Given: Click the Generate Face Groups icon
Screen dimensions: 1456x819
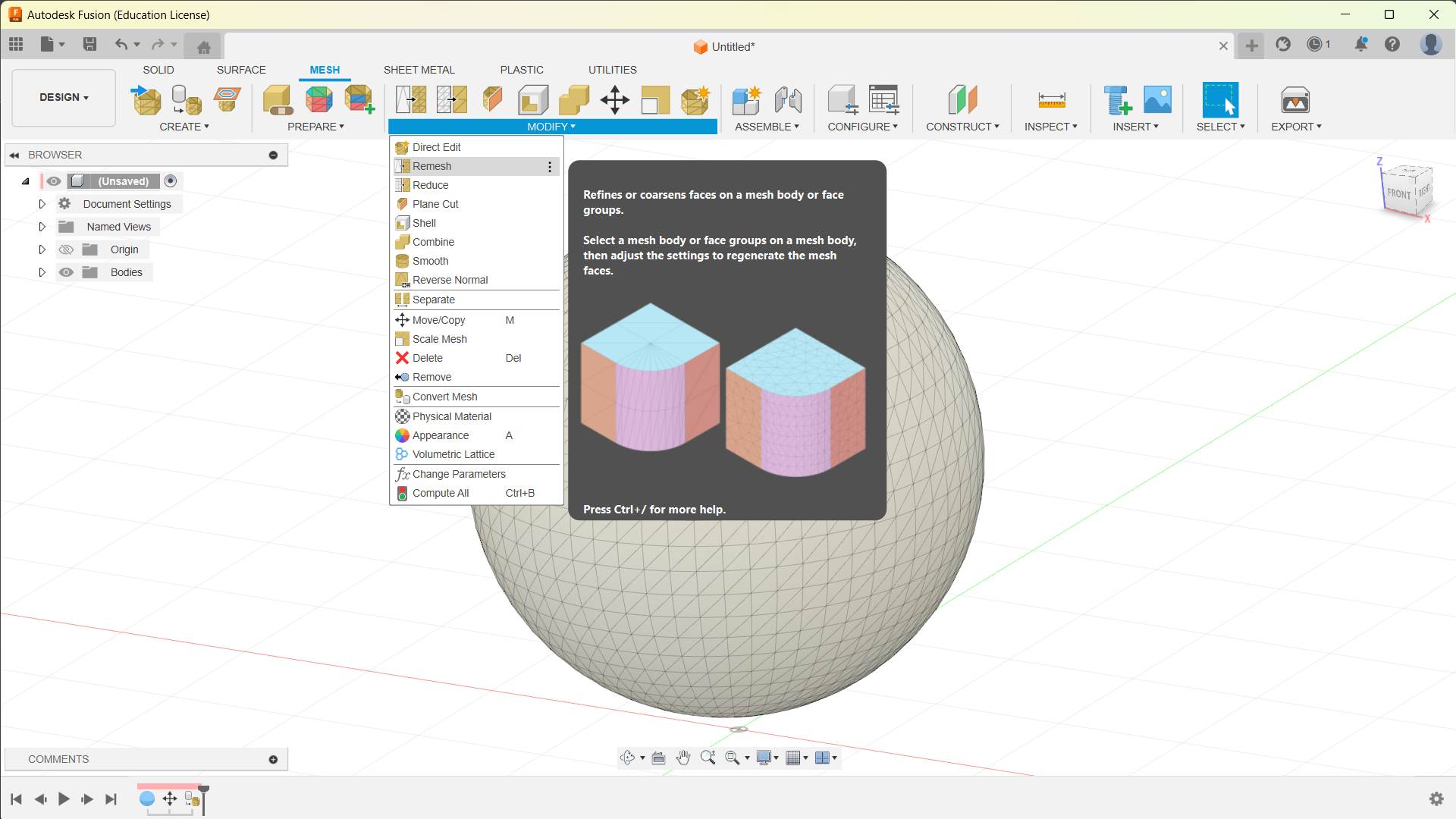Looking at the screenshot, I should 318,99.
